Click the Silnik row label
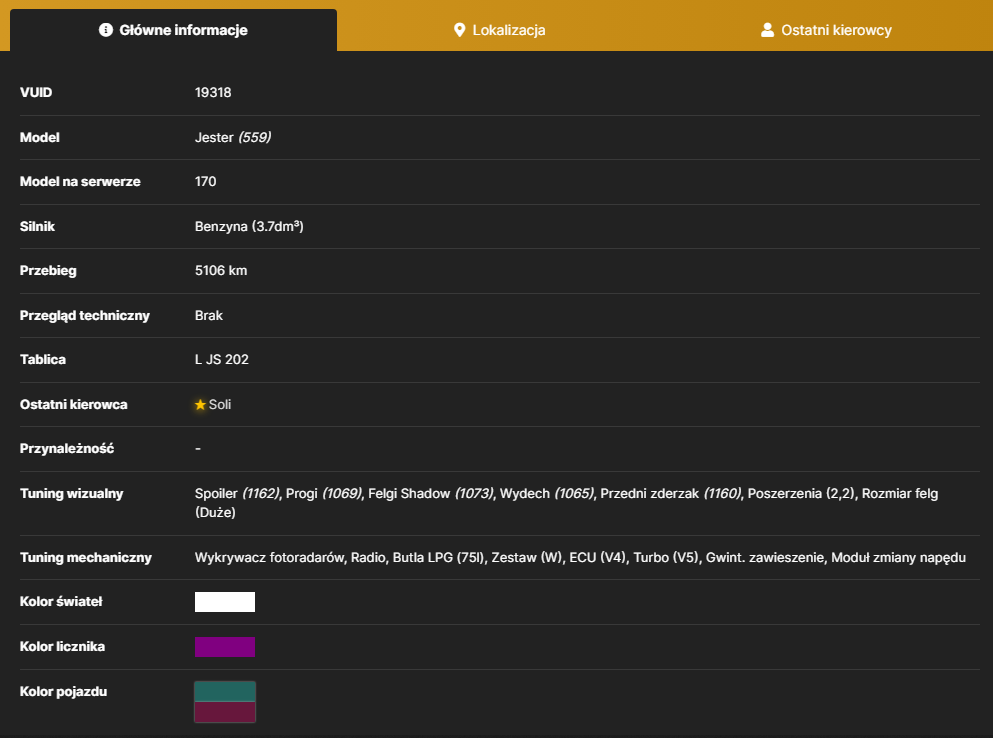993x738 pixels. 37,226
